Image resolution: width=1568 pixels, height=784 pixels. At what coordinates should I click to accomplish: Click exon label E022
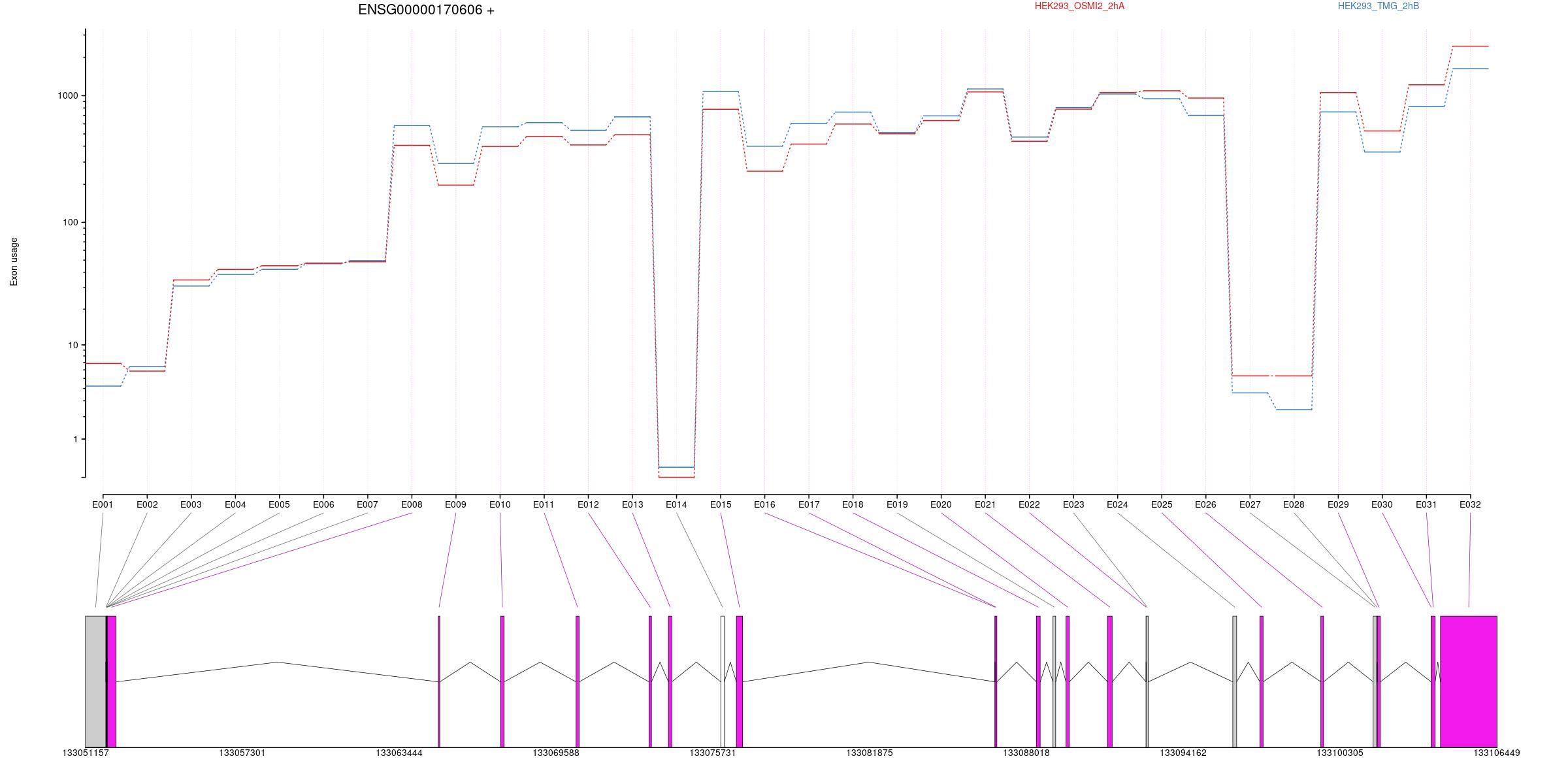click(1029, 504)
